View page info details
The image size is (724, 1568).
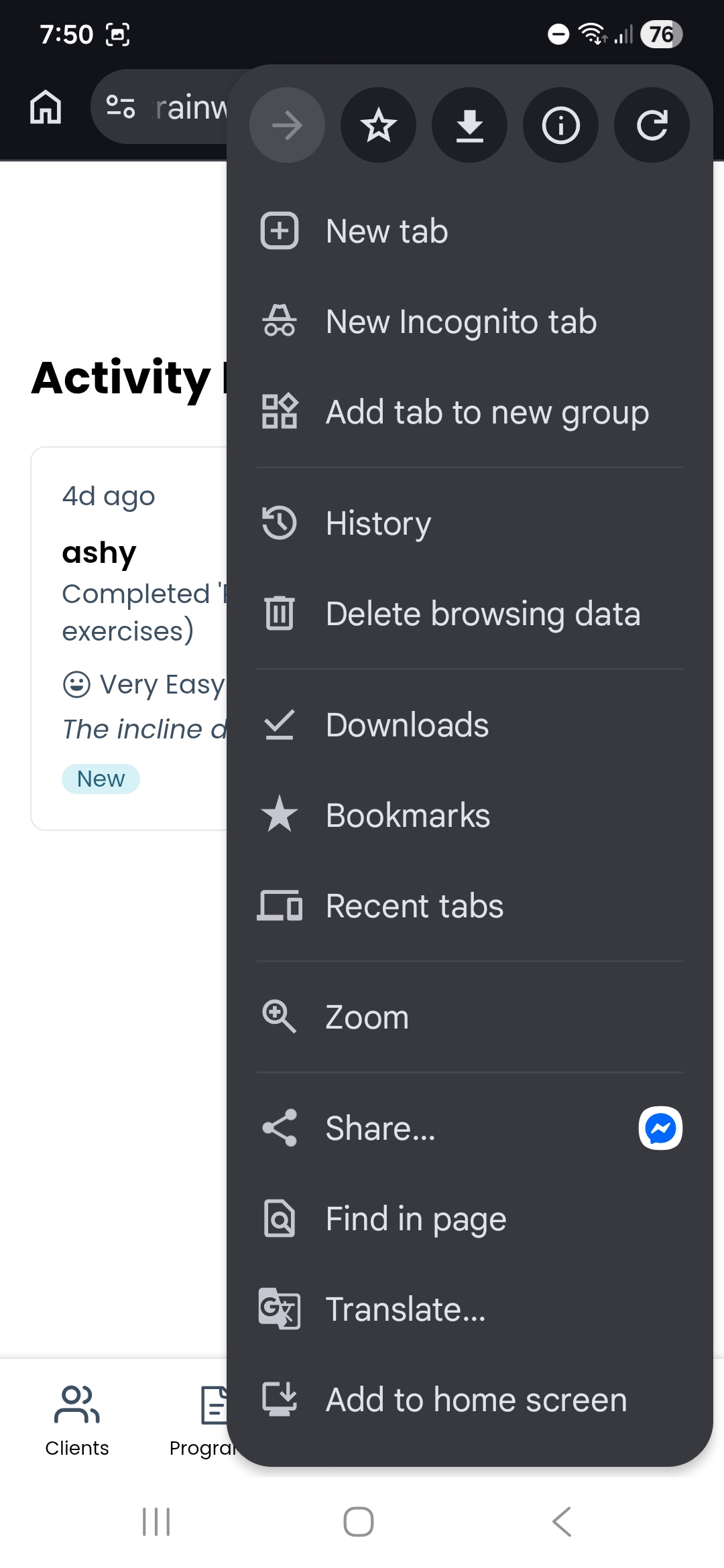560,125
